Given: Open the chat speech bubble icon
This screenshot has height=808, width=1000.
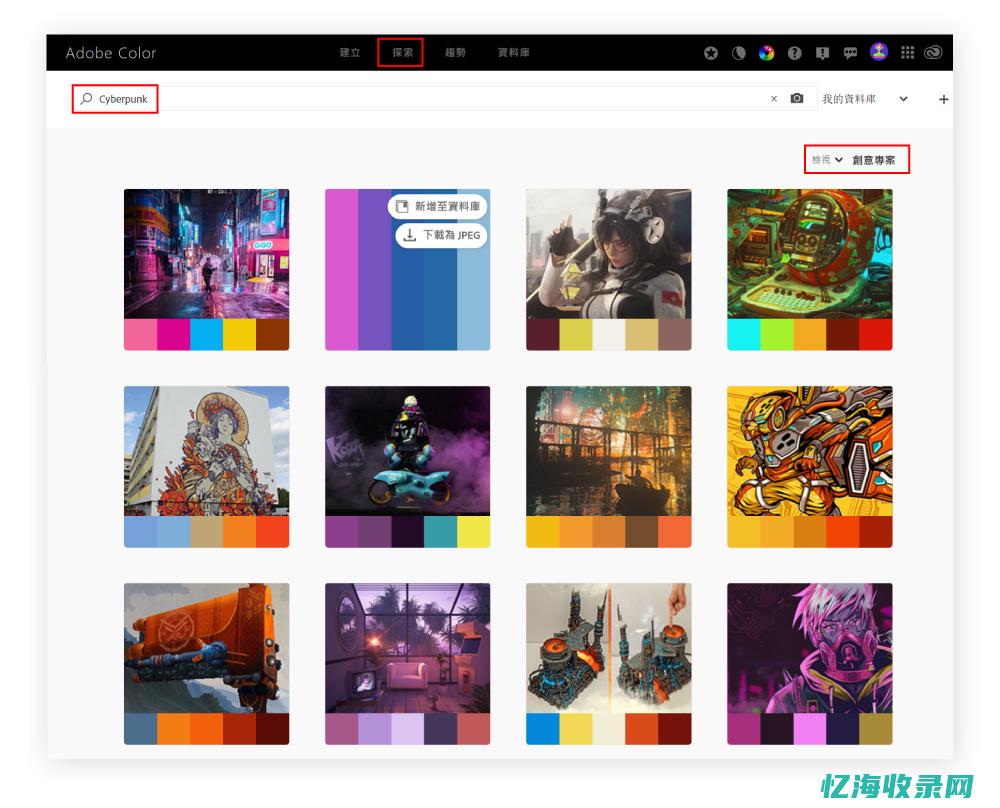Looking at the screenshot, I should pyautogui.click(x=850, y=53).
